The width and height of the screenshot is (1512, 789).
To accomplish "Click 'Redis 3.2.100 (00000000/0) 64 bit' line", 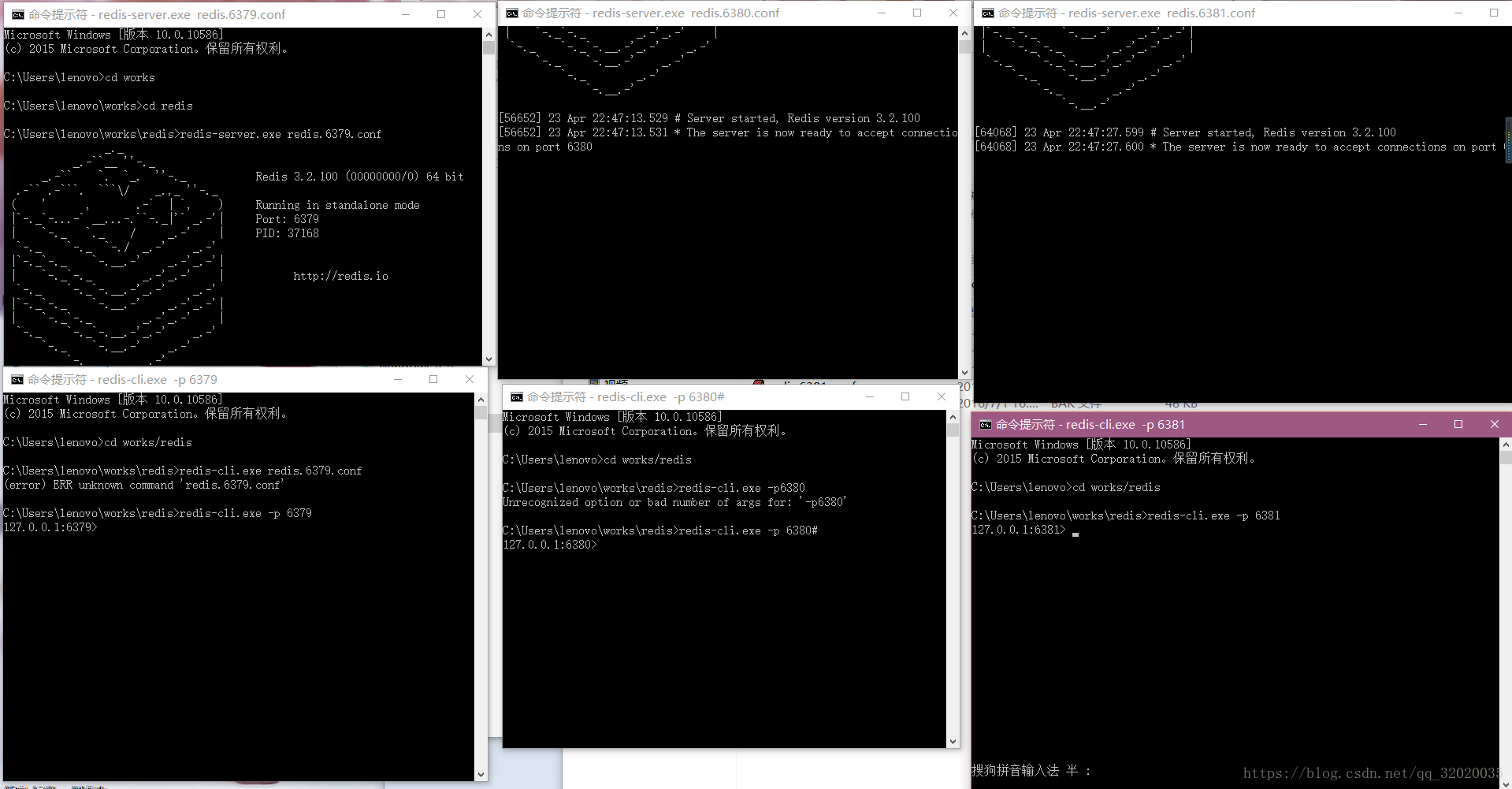I will (x=359, y=177).
